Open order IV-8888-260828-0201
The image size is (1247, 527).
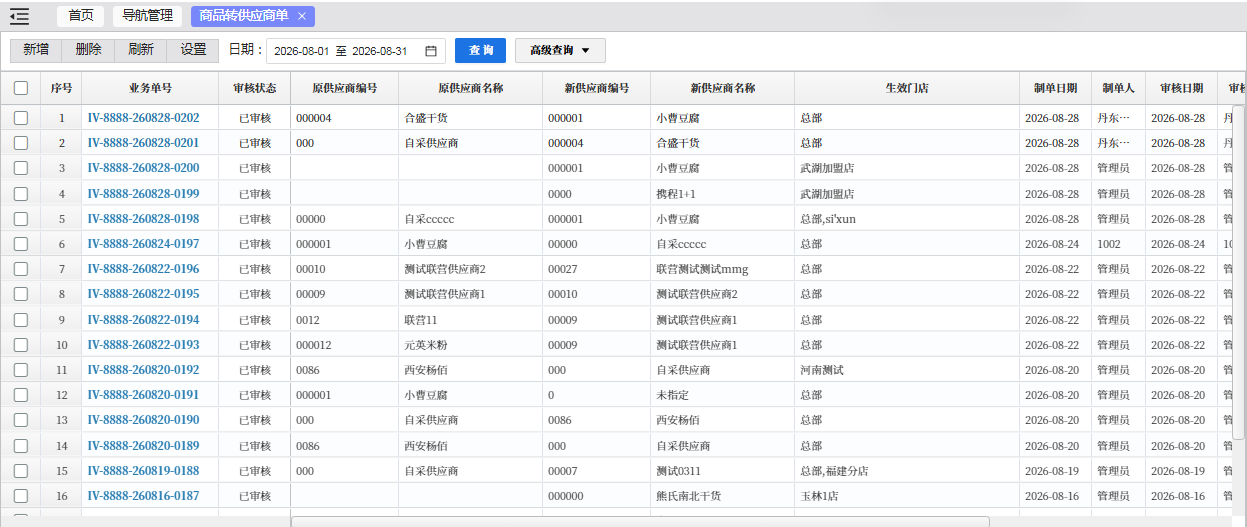click(x=143, y=143)
